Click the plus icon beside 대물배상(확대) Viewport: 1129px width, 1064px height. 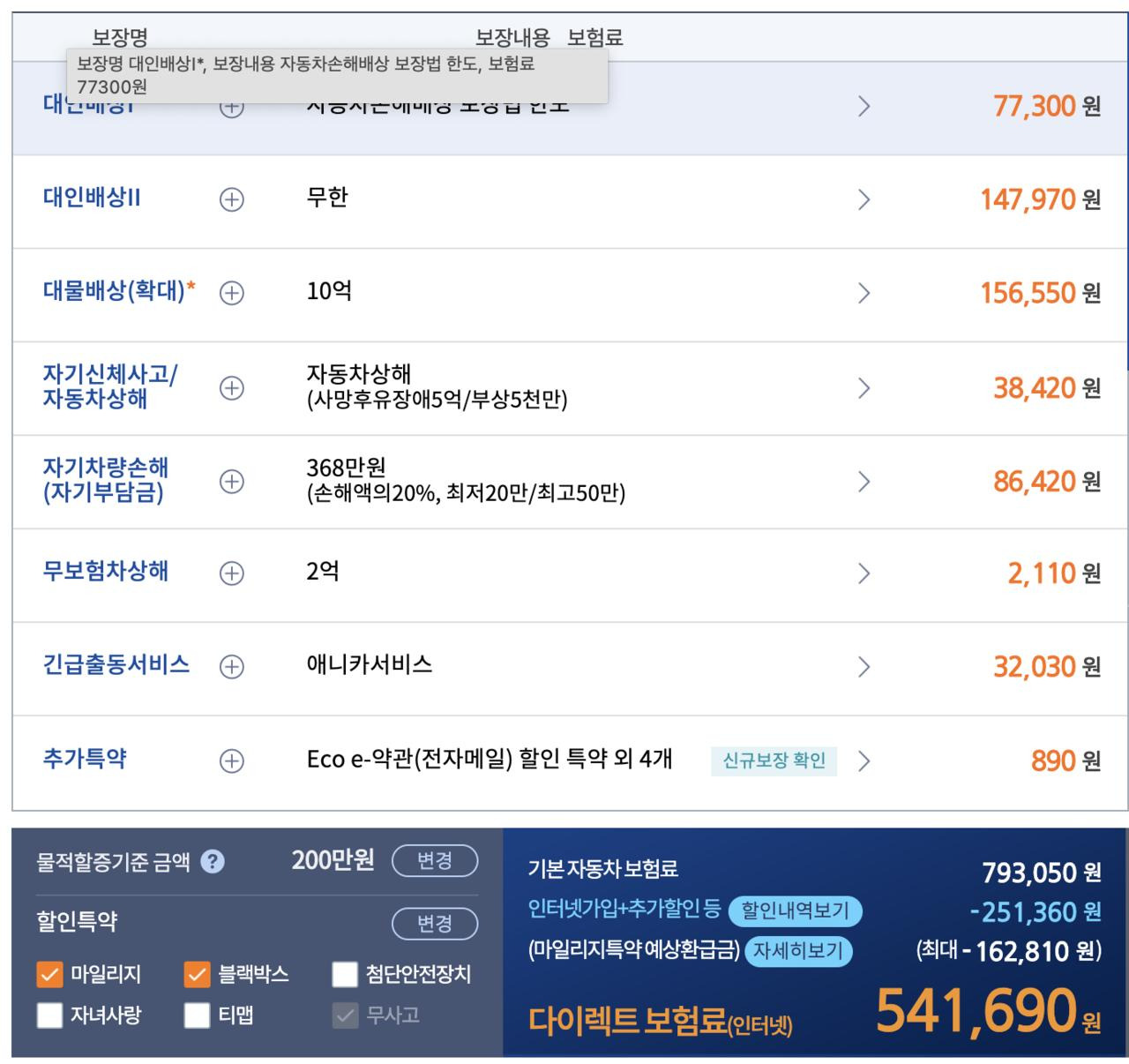(231, 293)
